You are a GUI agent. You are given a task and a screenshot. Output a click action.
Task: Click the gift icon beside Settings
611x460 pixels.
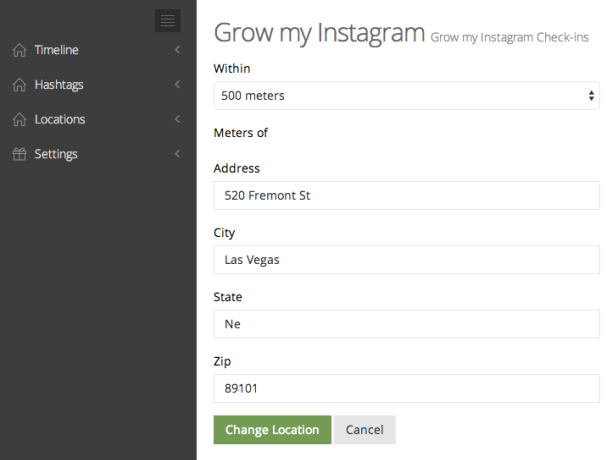coord(19,154)
